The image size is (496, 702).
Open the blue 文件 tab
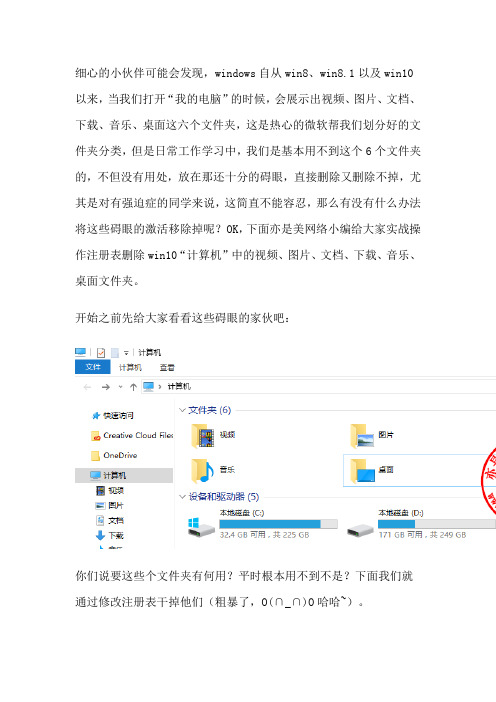pyautogui.click(x=93, y=367)
